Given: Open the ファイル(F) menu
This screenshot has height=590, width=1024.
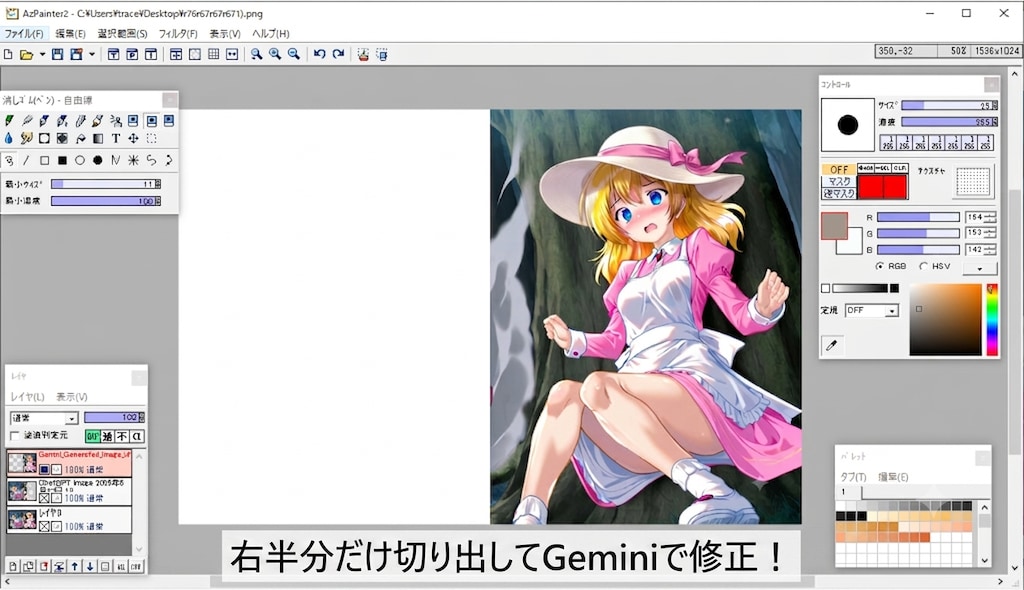Looking at the screenshot, I should point(24,33).
